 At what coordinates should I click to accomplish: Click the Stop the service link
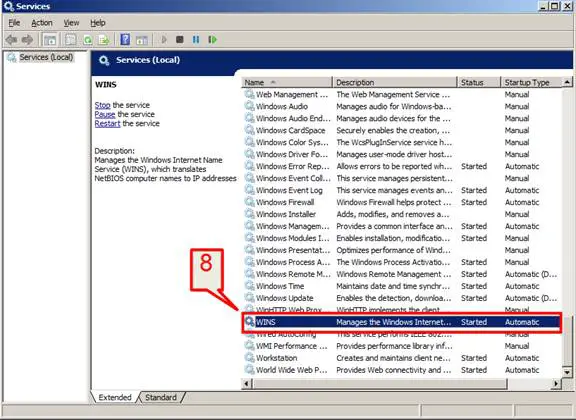122,105
